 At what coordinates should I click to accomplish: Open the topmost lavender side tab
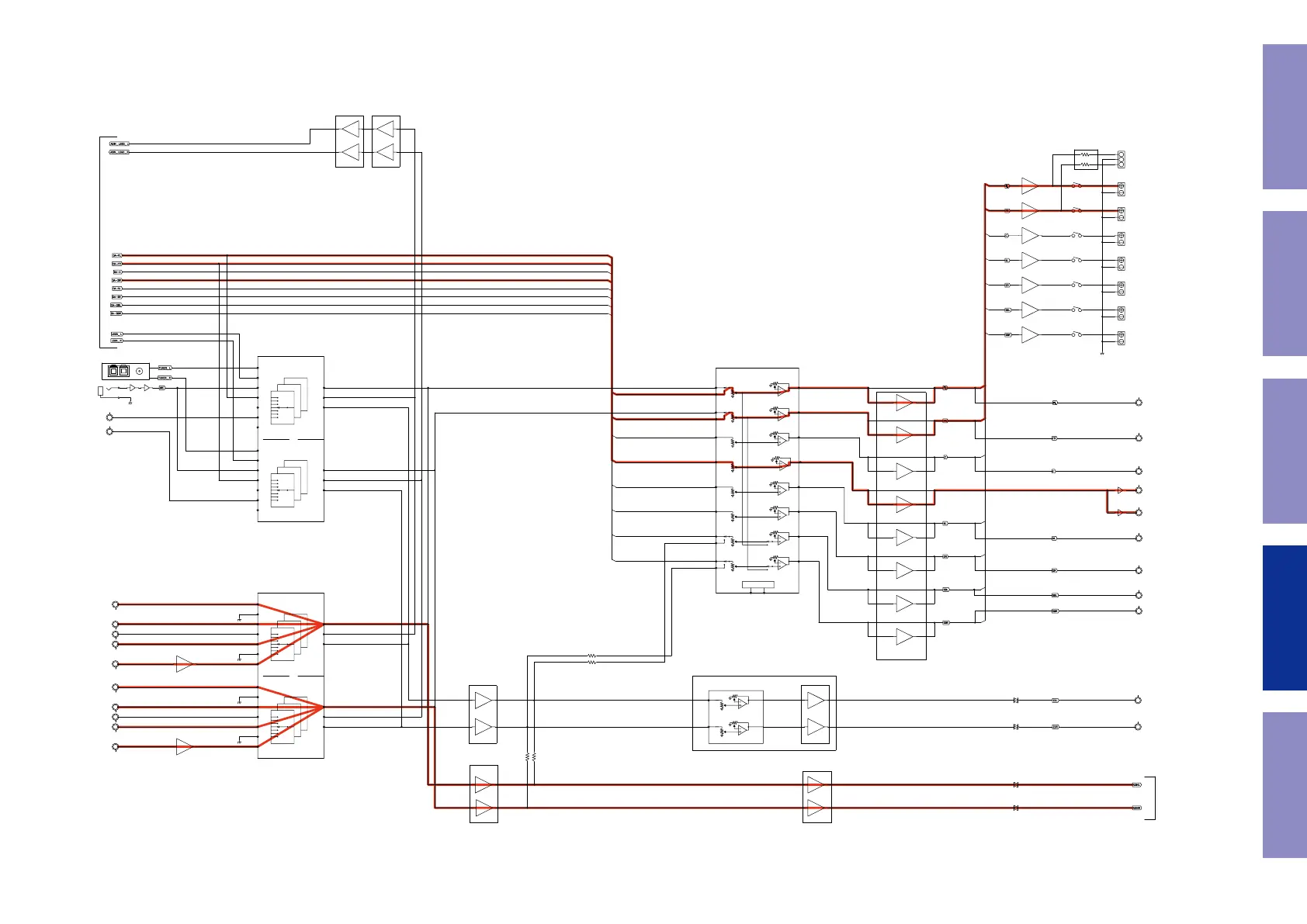(x=1284, y=116)
